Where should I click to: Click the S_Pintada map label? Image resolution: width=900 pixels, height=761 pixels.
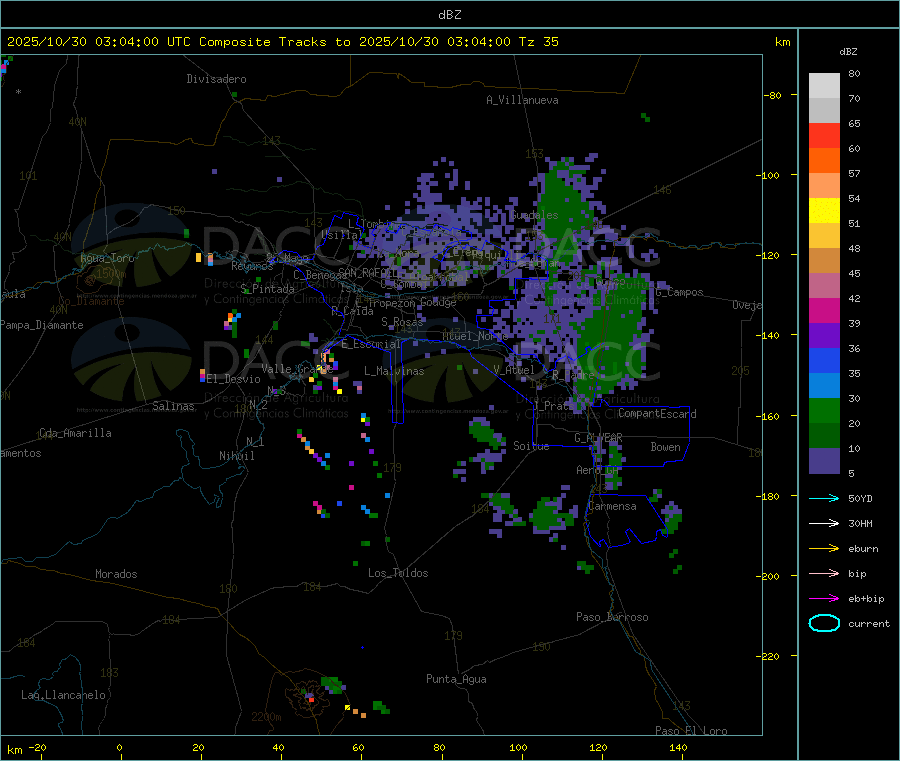point(267,289)
